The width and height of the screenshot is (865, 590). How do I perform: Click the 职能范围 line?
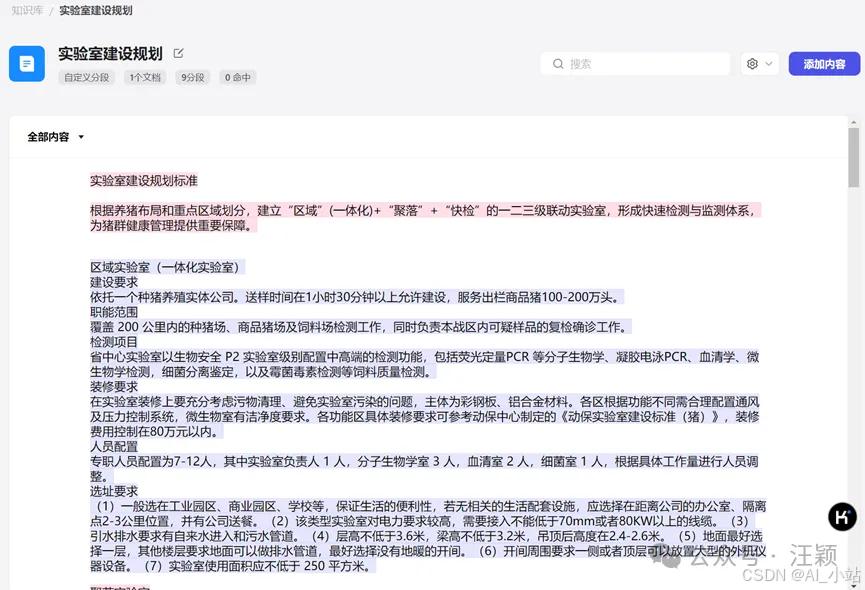point(114,312)
